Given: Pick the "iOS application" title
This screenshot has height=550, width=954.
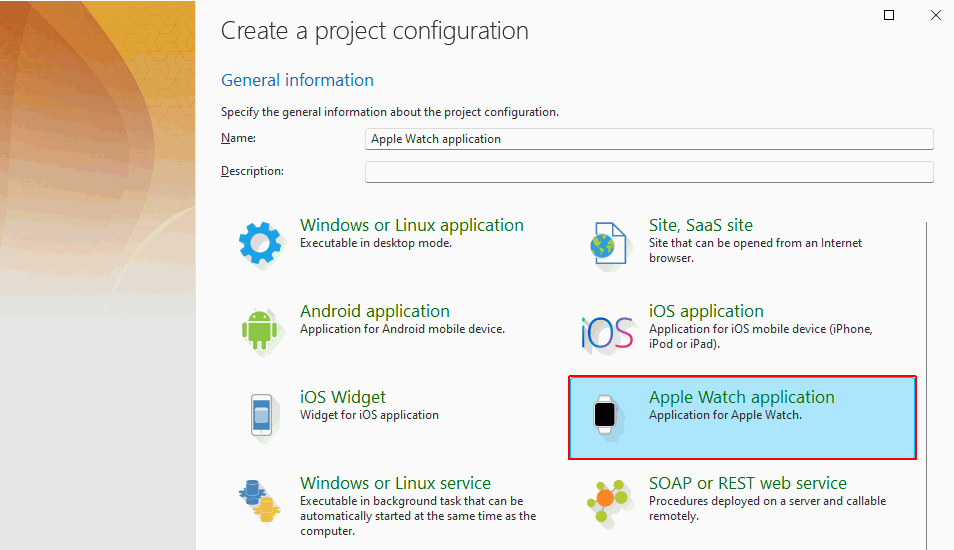Looking at the screenshot, I should pos(706,311).
